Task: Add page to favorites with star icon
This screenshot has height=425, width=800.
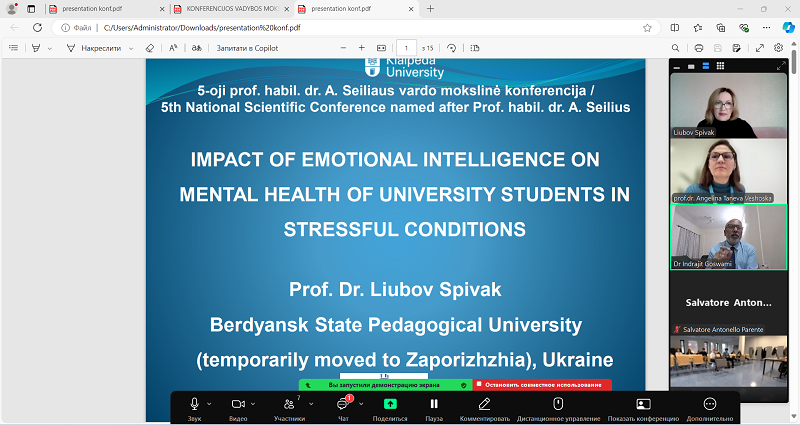Action: coord(647,28)
